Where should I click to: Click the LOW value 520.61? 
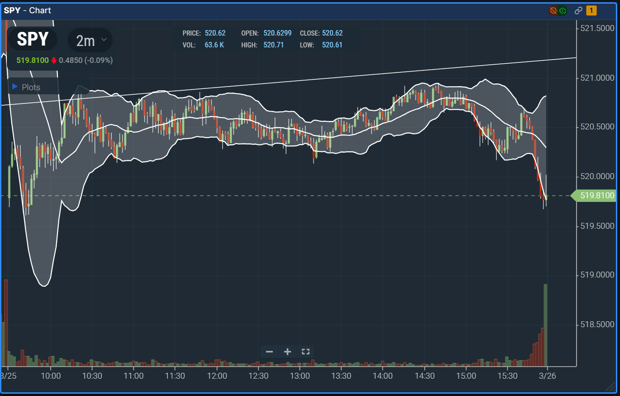[x=332, y=45]
